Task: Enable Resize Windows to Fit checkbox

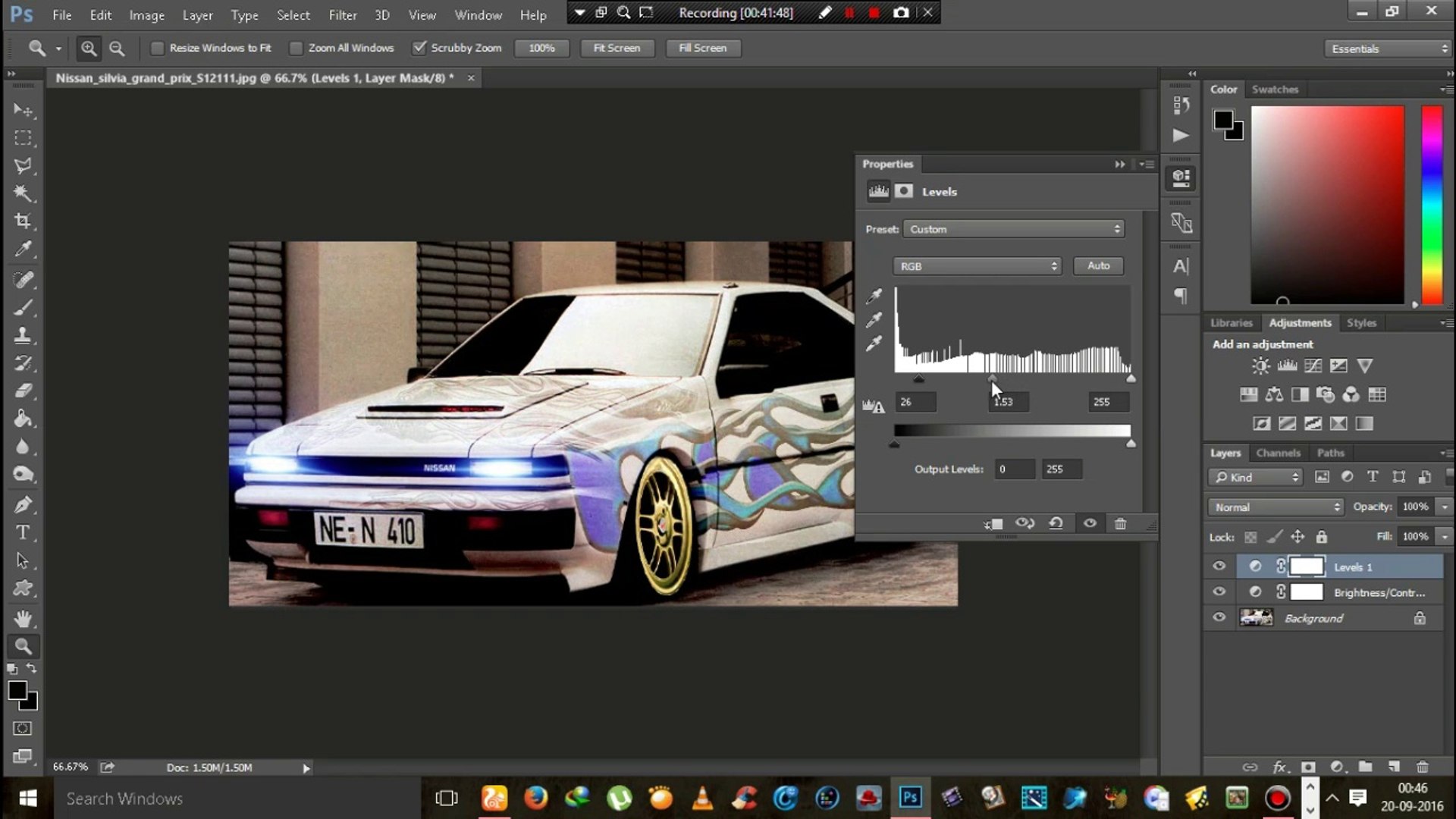Action: coord(157,48)
